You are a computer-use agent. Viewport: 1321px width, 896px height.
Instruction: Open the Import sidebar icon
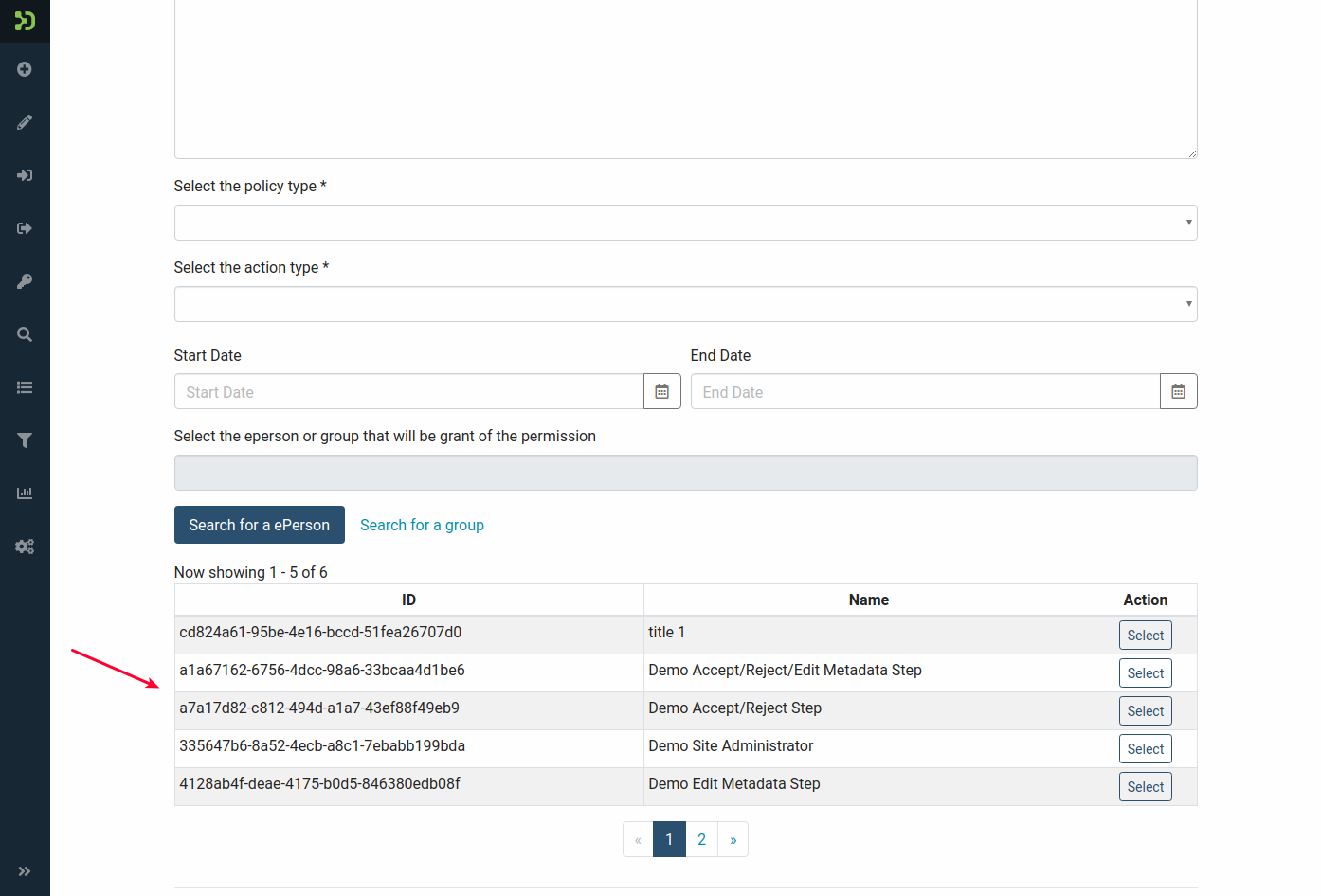coord(25,175)
